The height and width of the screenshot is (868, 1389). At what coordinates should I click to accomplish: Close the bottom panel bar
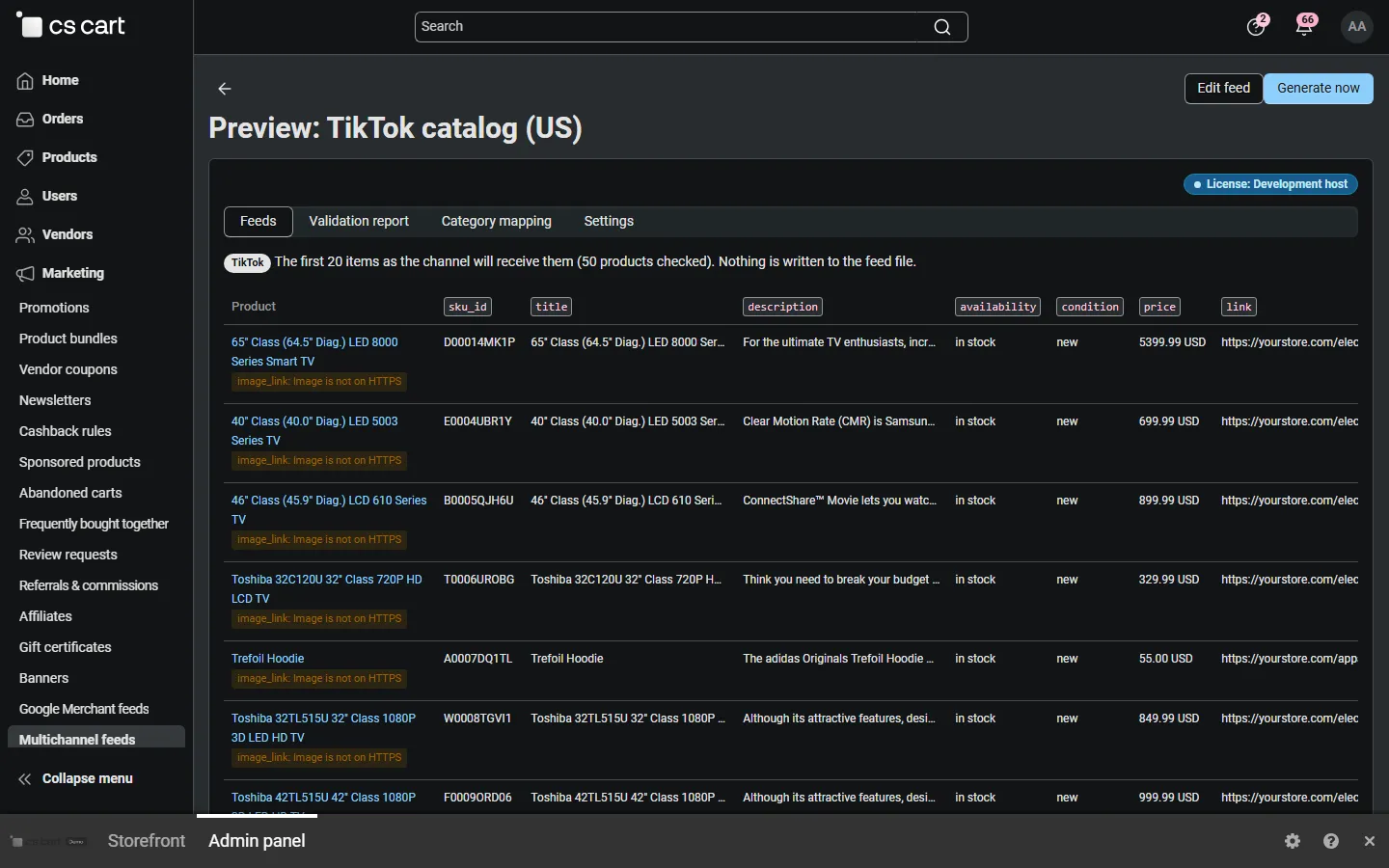tap(1370, 841)
